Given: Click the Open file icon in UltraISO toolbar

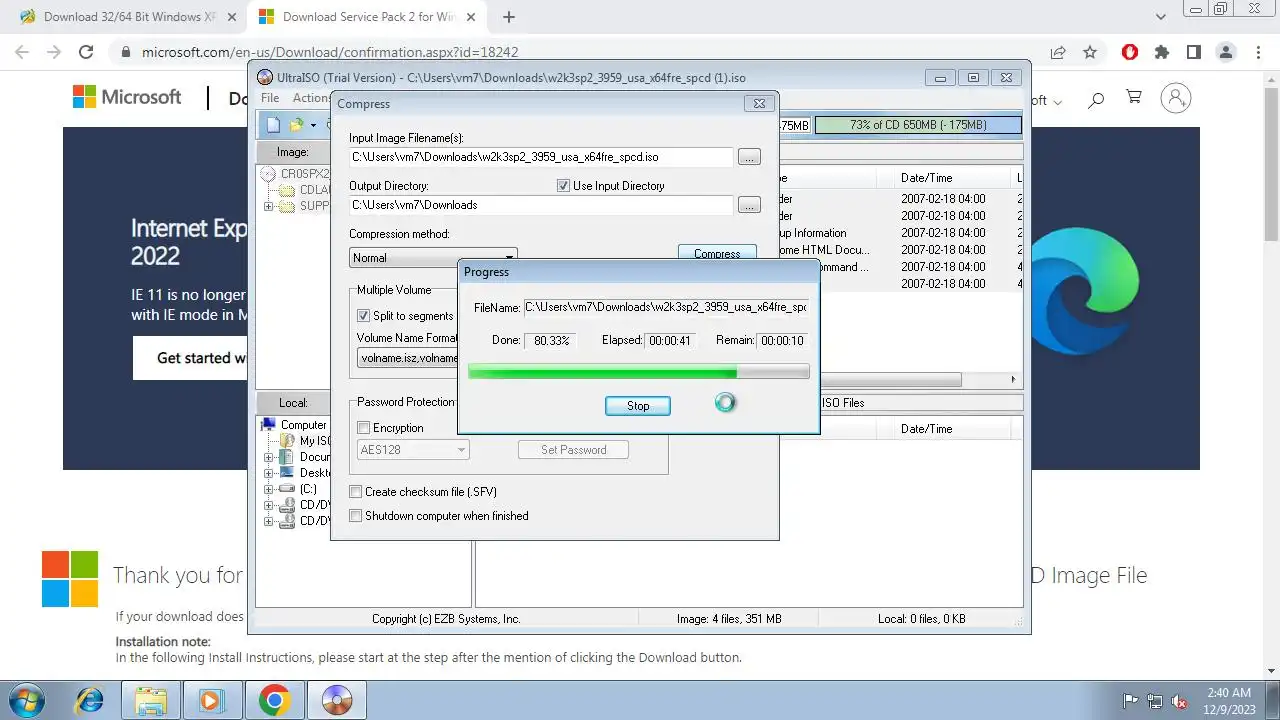Looking at the screenshot, I should (296, 125).
